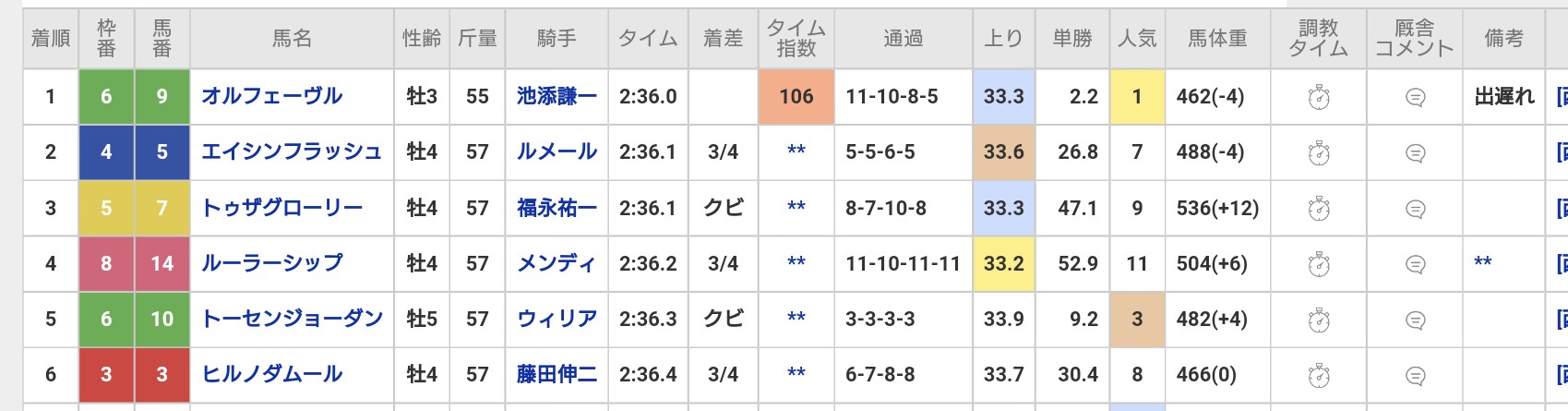
Task: Open stable comment bubble for オルフェーヴル
Action: coord(1415,96)
